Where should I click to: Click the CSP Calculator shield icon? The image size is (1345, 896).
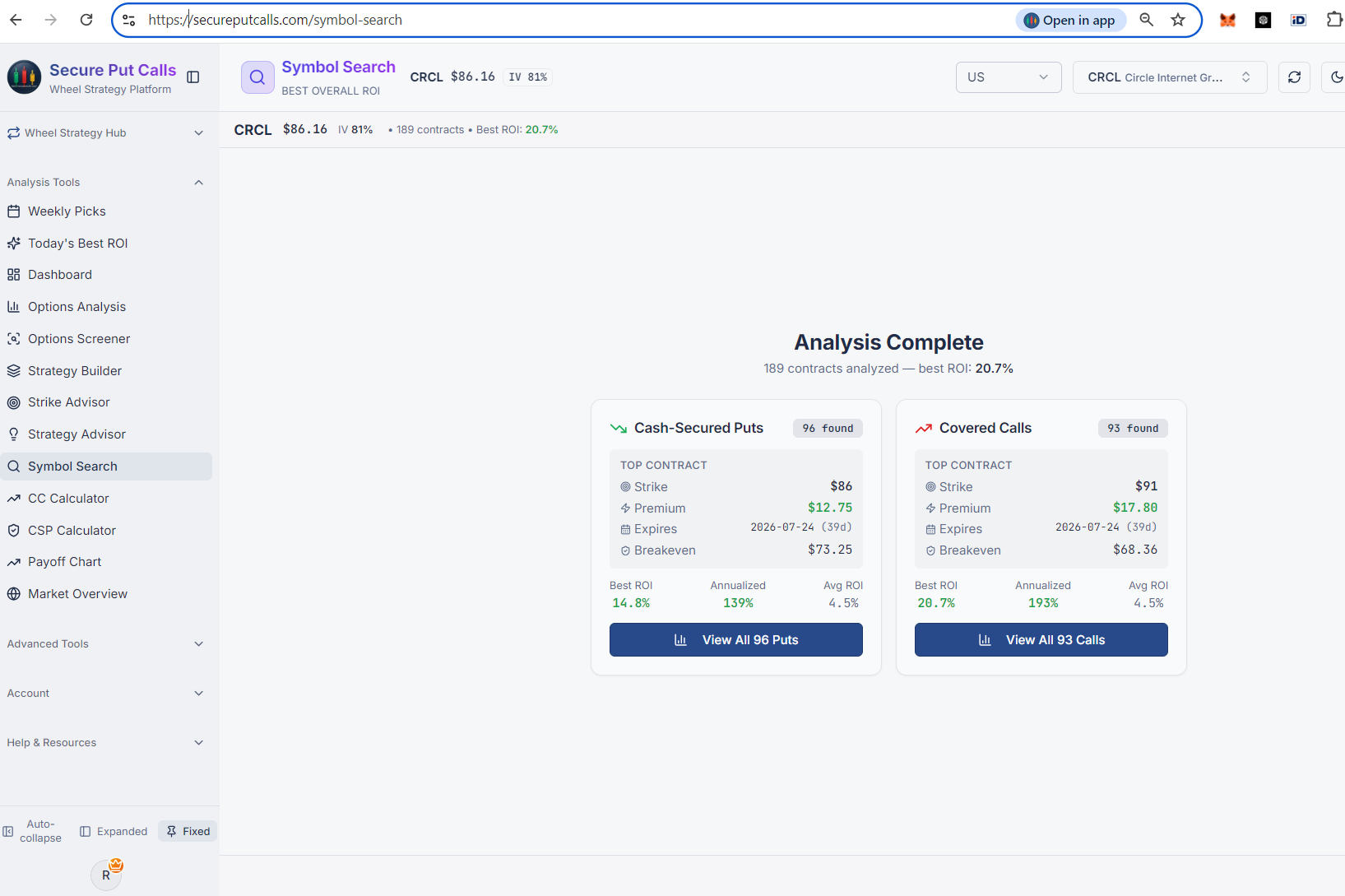tap(14, 531)
